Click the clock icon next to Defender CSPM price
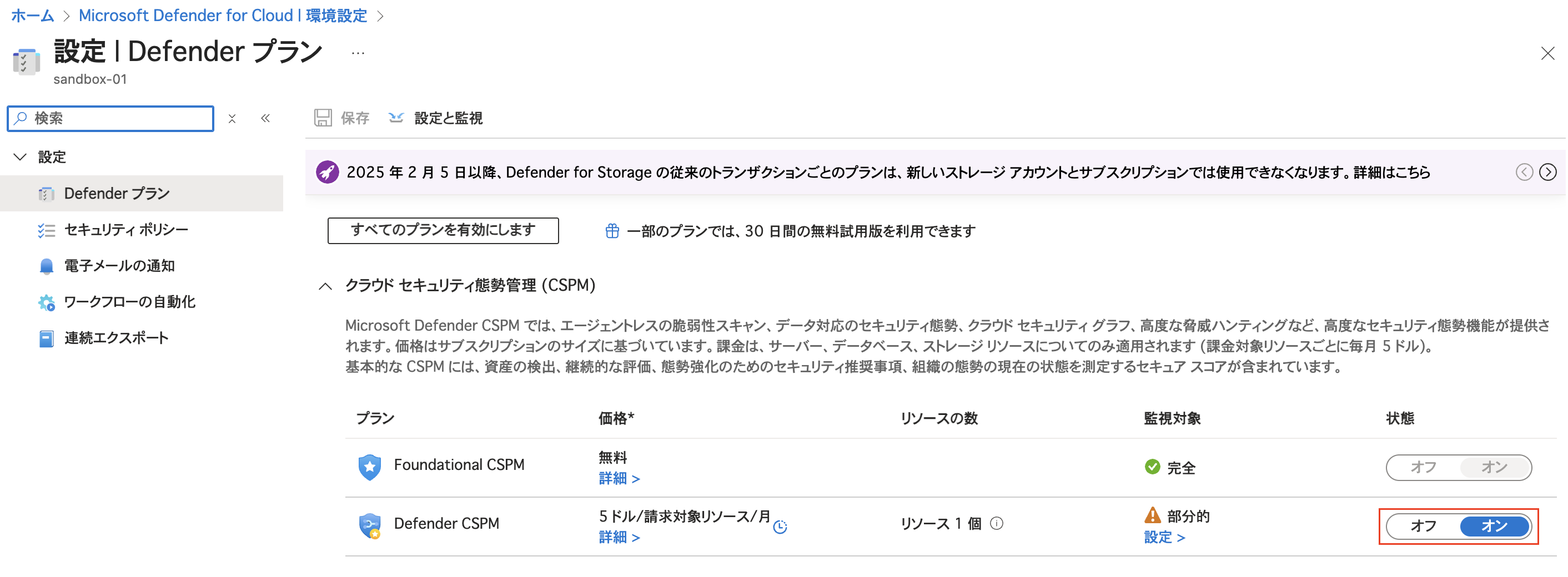The image size is (1568, 577). (x=780, y=527)
